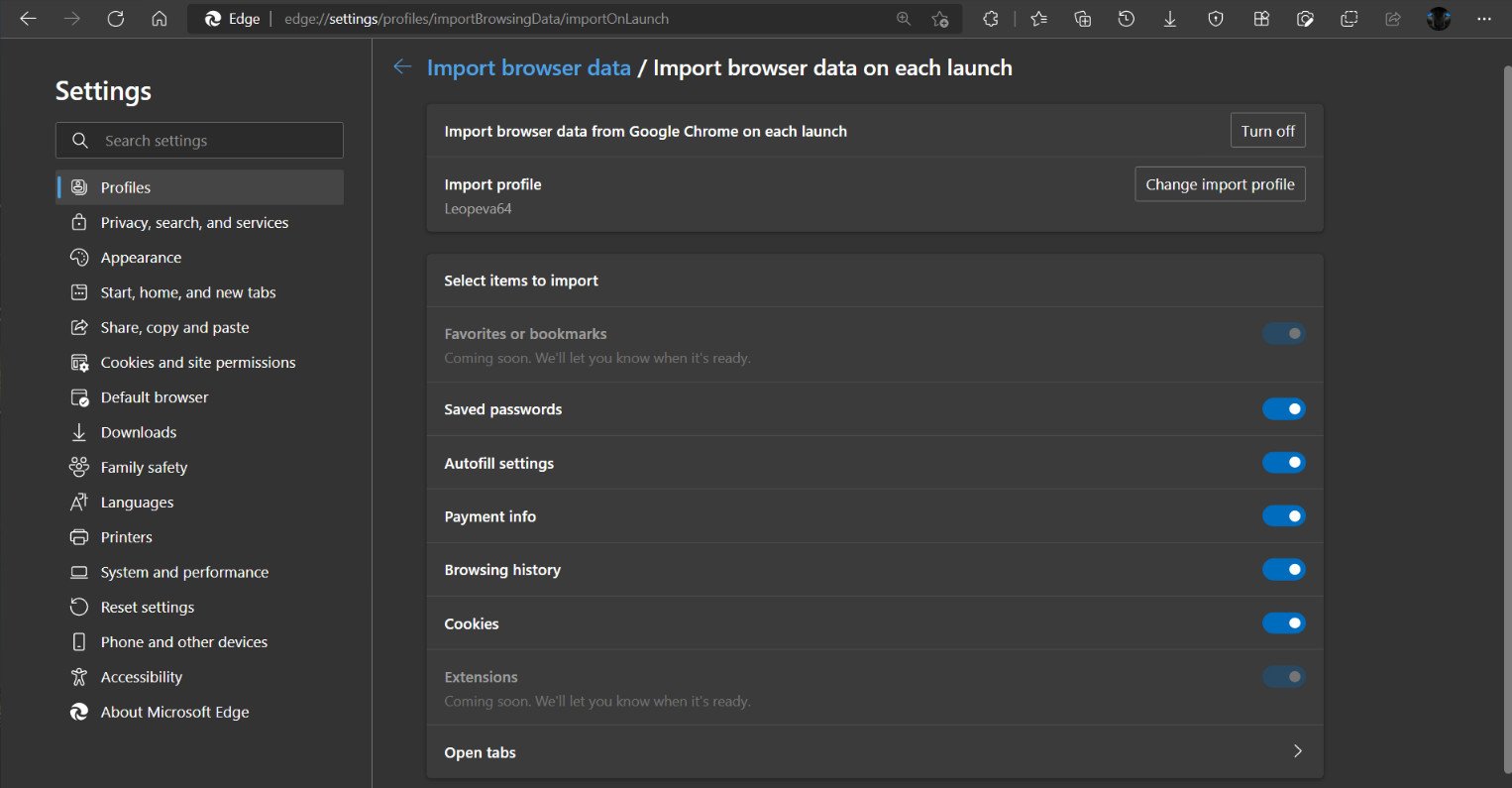Open Collections from the toolbar
The image size is (1512, 788).
(x=1082, y=19)
